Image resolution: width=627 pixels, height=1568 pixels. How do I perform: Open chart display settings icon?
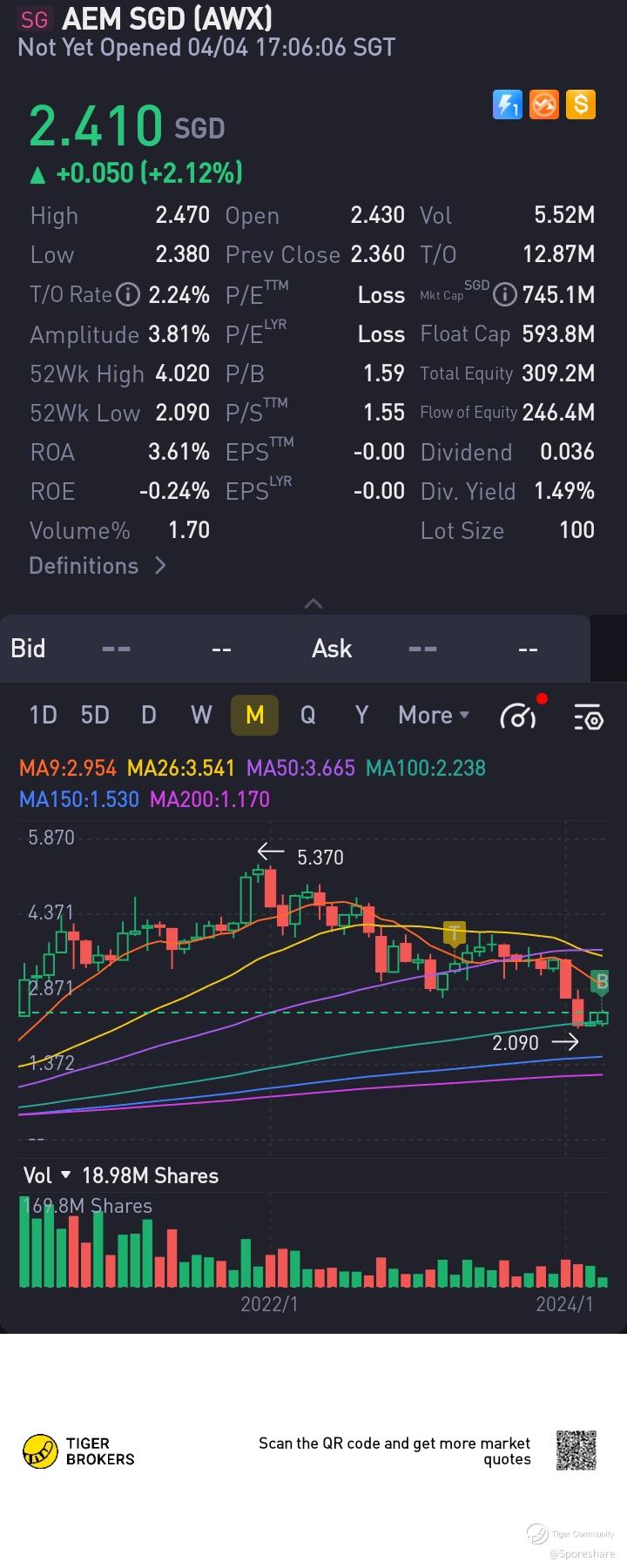point(589,716)
